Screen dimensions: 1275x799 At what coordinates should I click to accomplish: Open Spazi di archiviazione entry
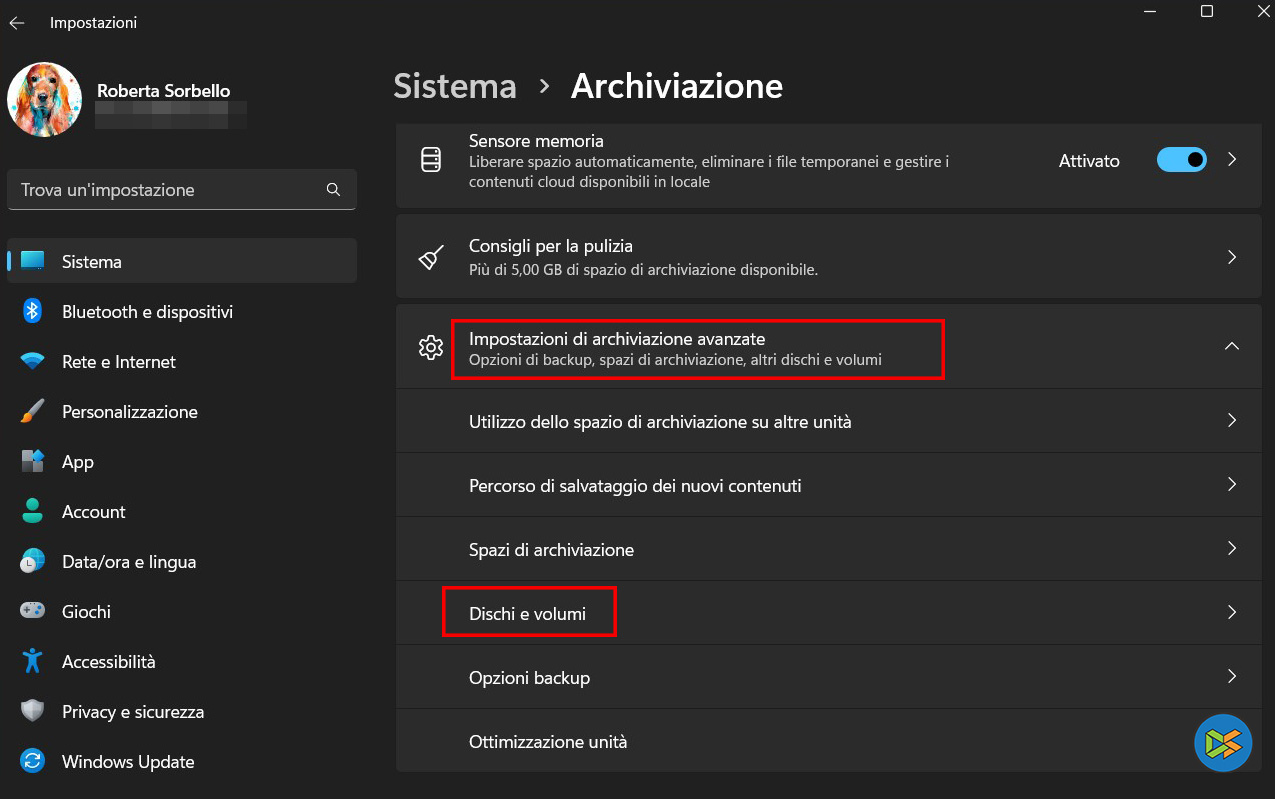(551, 549)
